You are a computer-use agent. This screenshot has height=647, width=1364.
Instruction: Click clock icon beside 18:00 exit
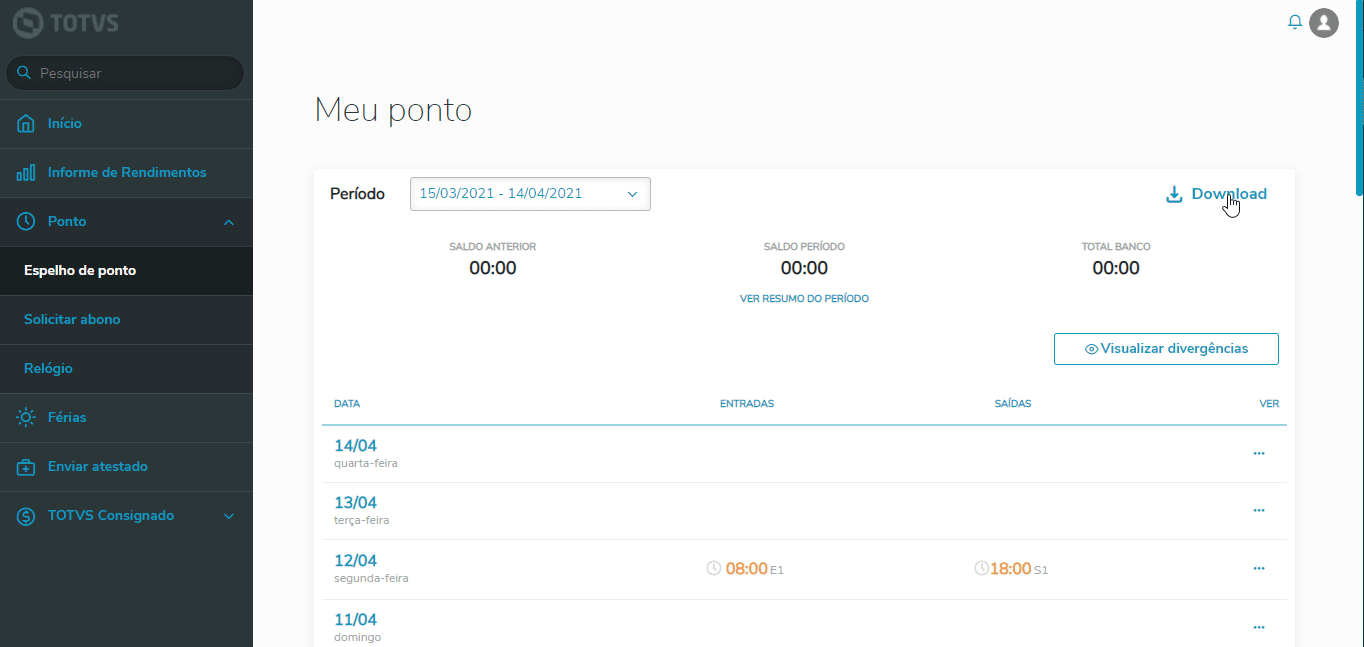click(x=982, y=568)
